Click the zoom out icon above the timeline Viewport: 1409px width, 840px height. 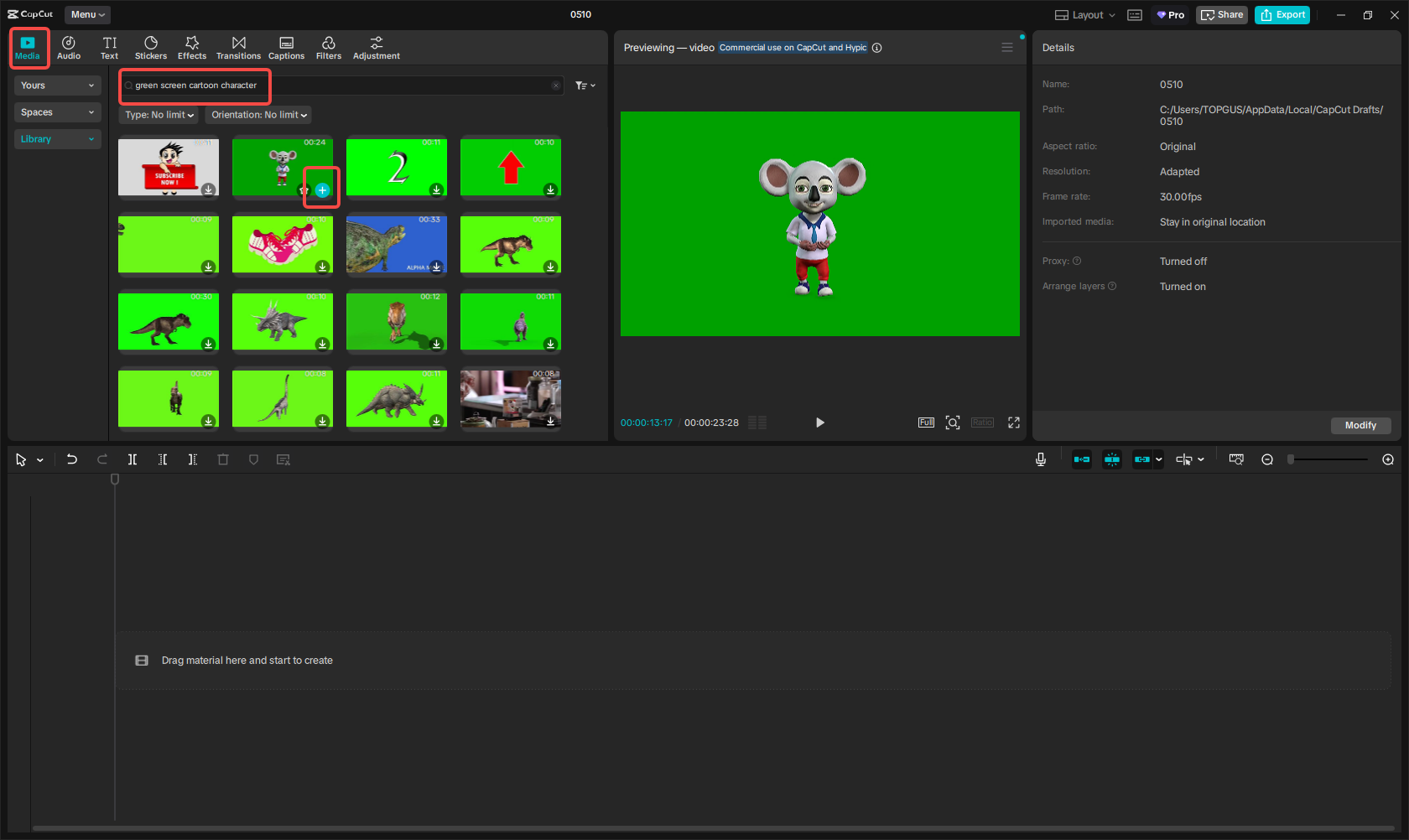(1267, 459)
